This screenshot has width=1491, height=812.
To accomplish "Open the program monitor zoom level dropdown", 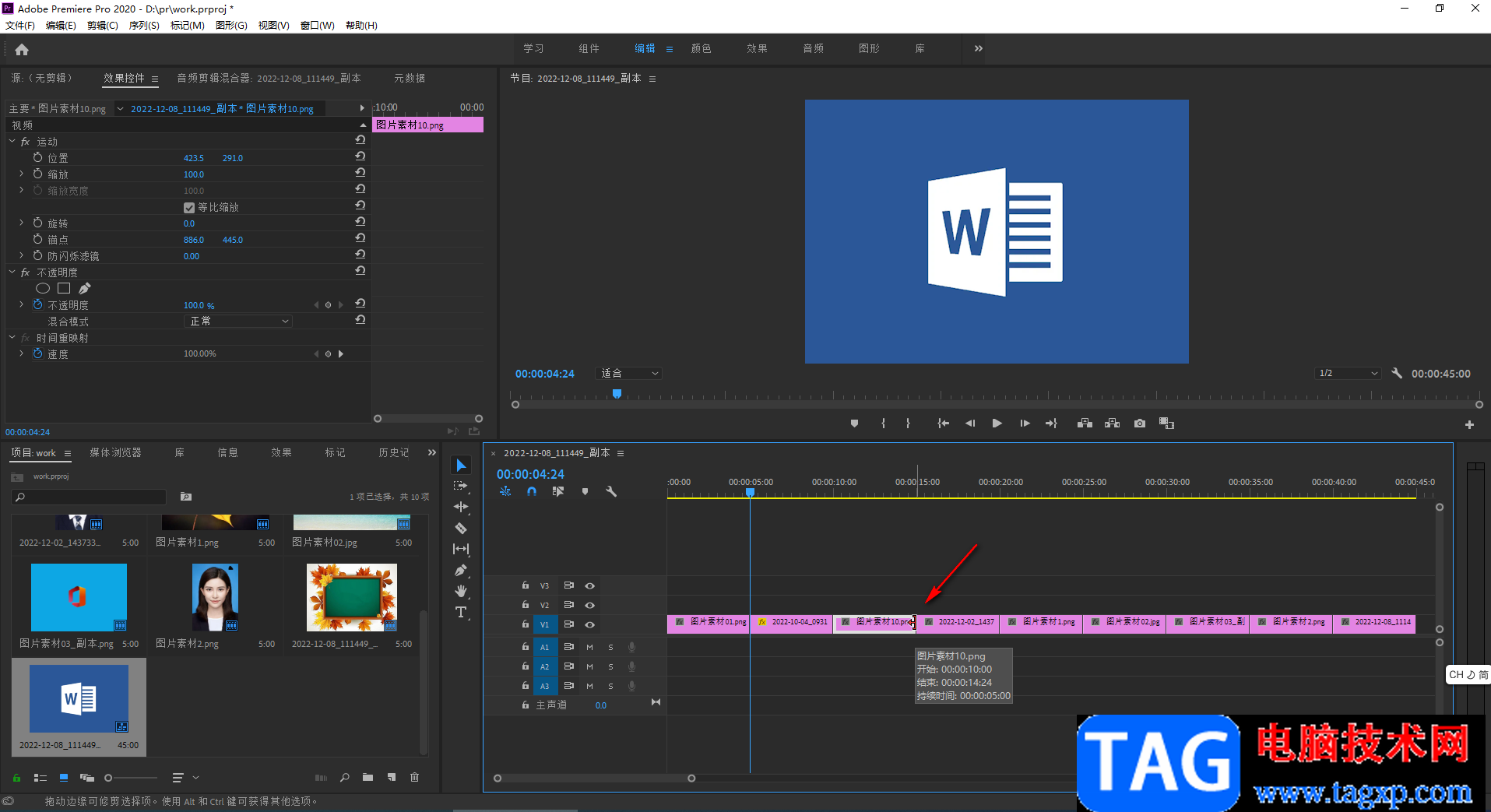I will point(629,374).
